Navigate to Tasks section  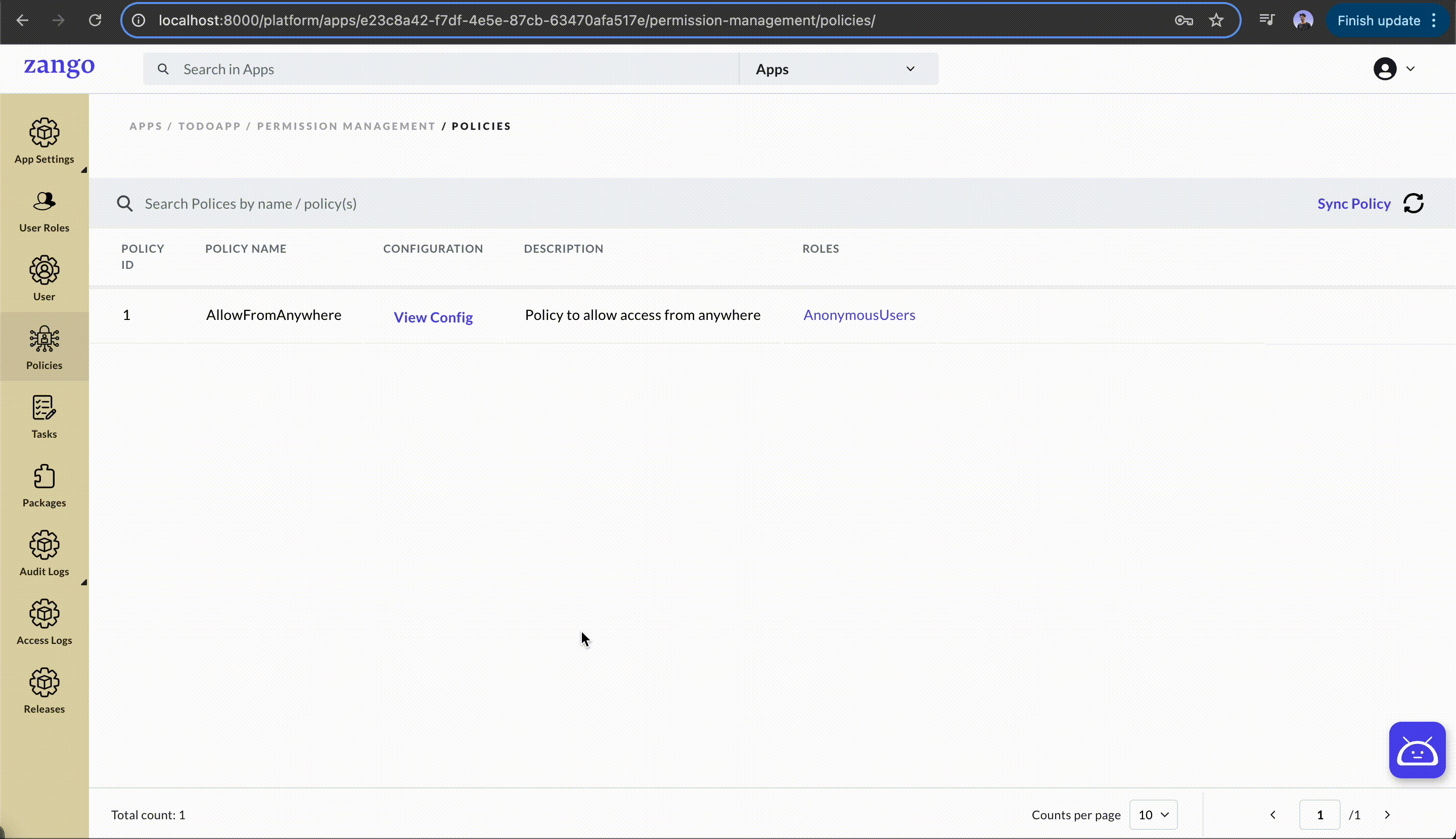(44, 416)
